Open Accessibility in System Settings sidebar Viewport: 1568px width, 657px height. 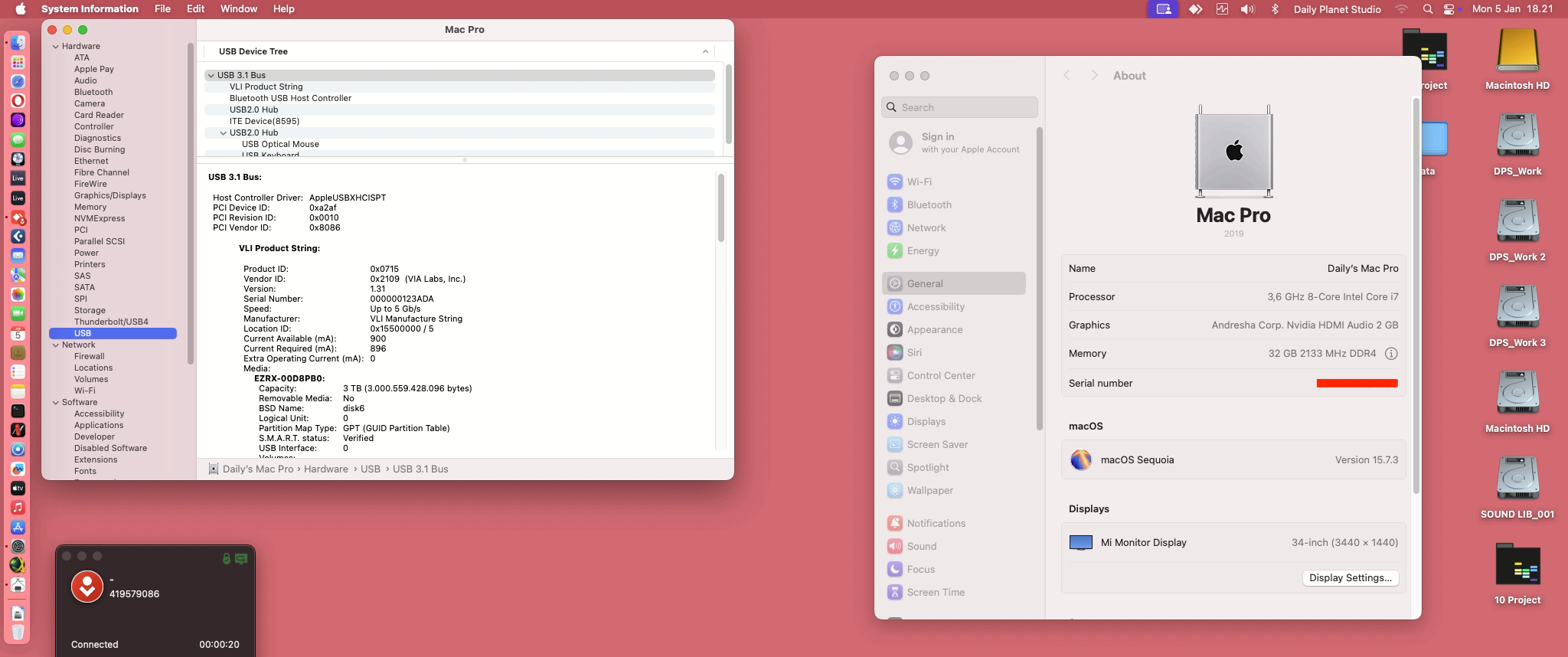click(954, 307)
